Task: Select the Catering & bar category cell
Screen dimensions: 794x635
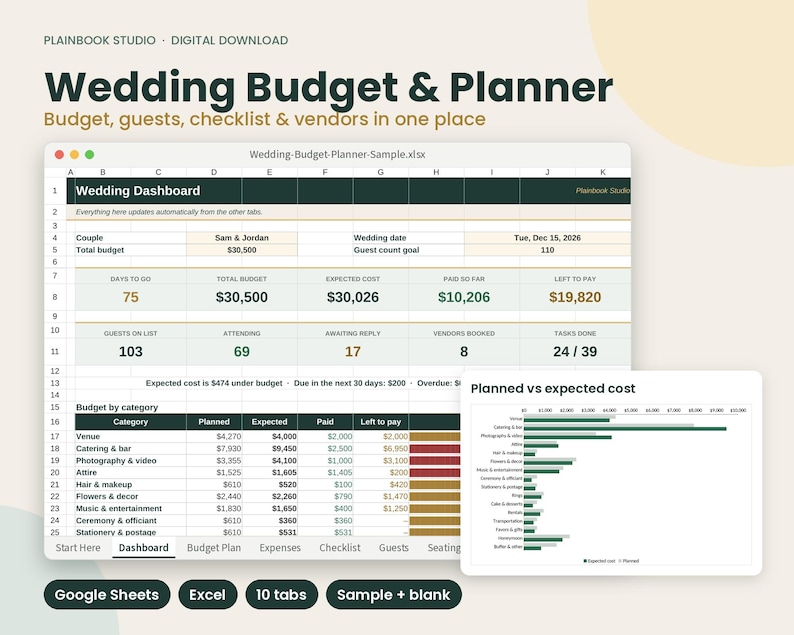Action: (131, 448)
